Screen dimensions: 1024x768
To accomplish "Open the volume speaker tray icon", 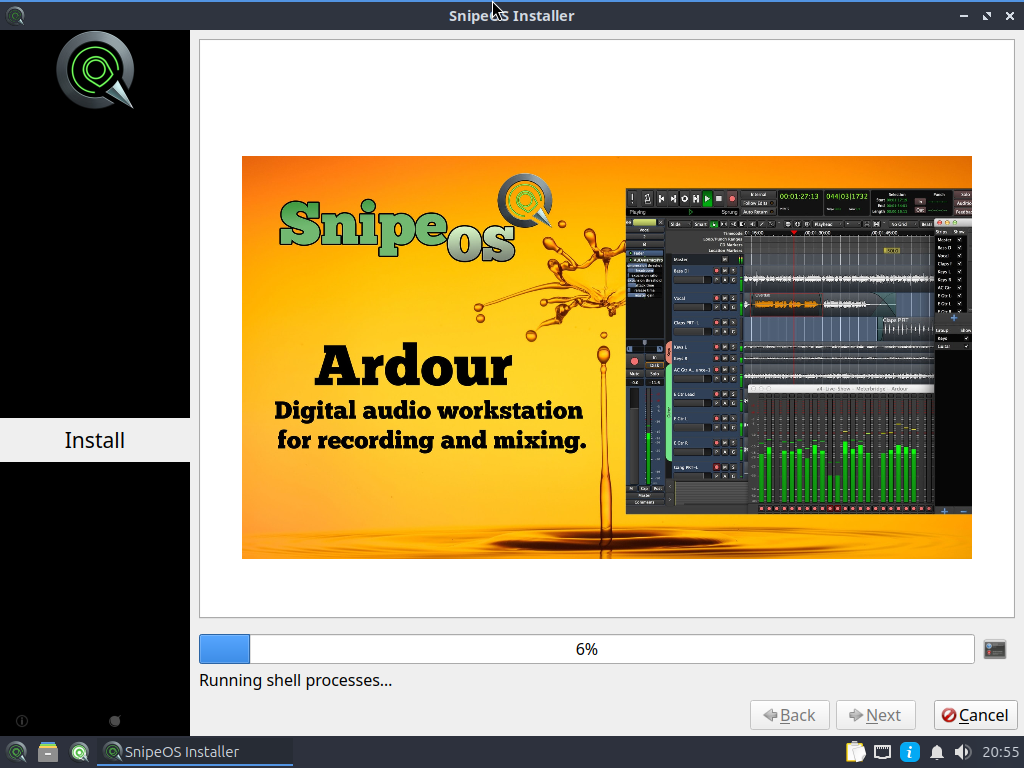I will tap(963, 752).
